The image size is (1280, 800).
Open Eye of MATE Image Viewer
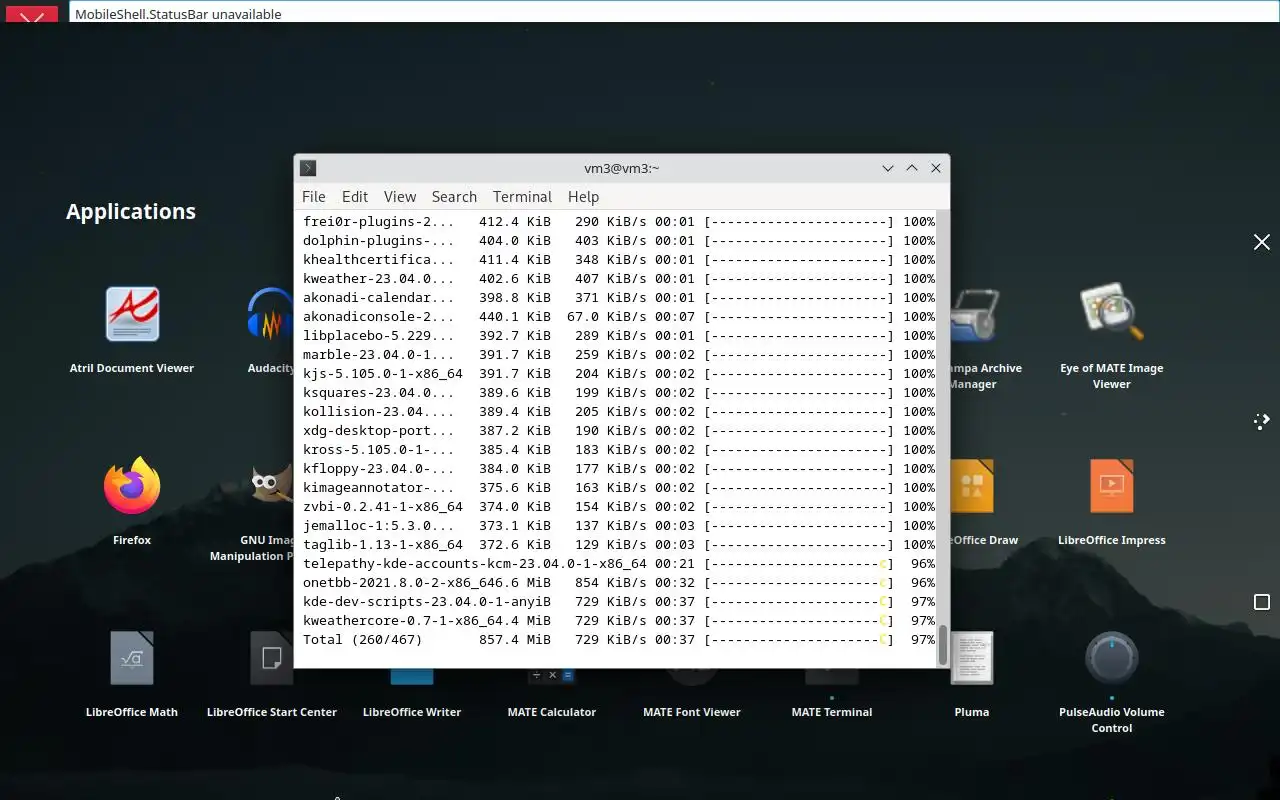[1112, 314]
